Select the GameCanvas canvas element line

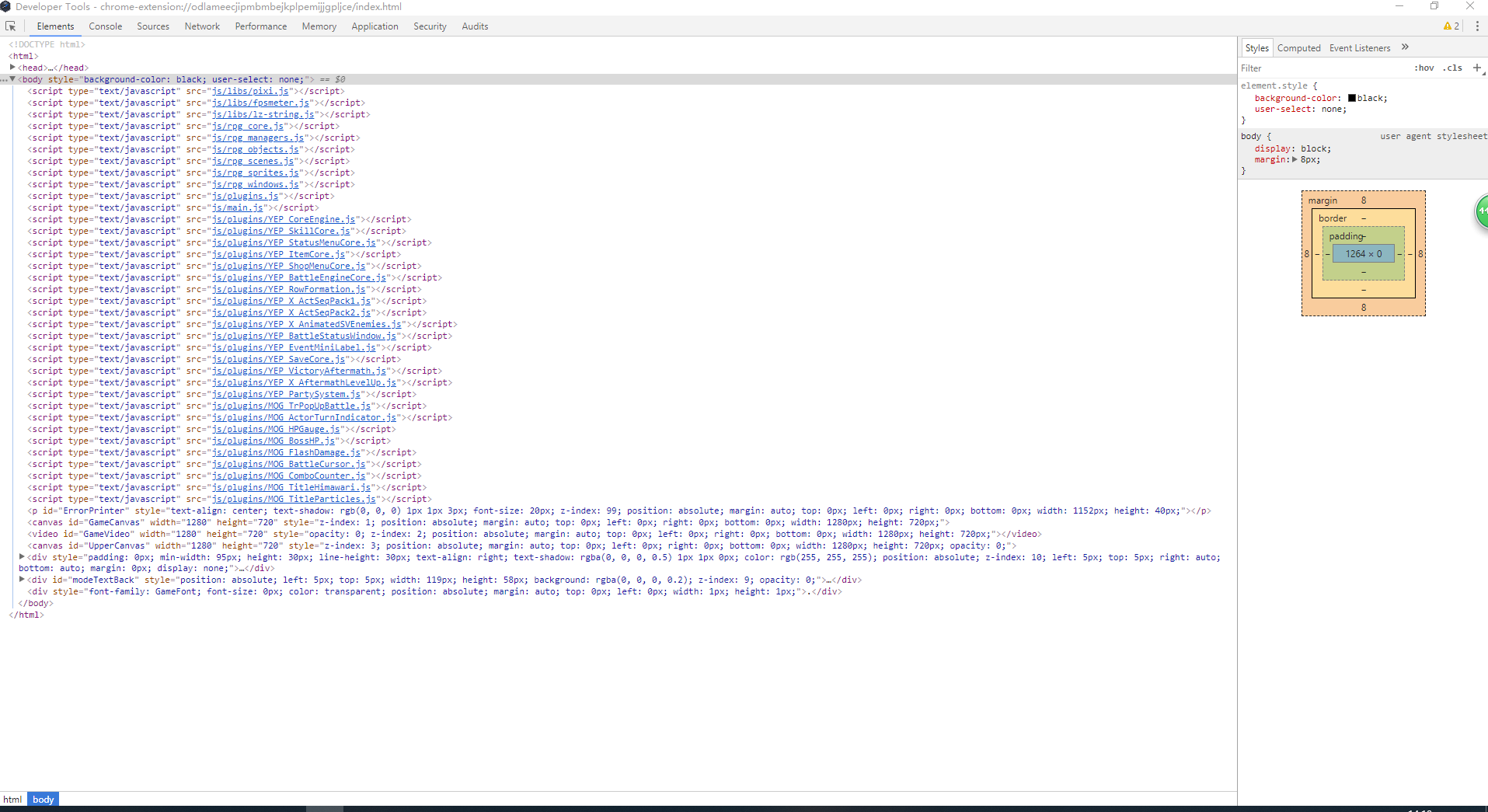[x=489, y=522]
